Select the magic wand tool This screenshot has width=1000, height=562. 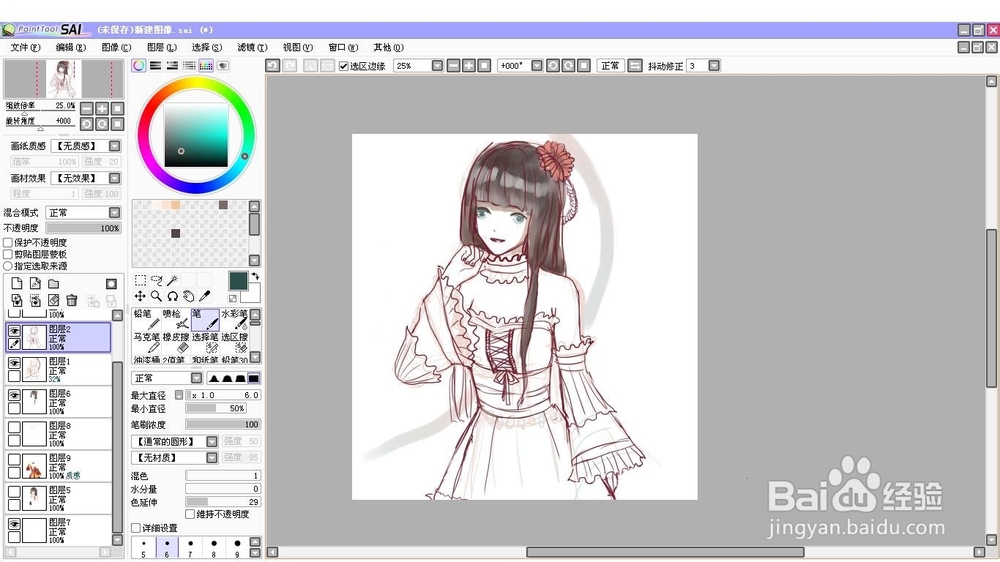pyautogui.click(x=172, y=281)
